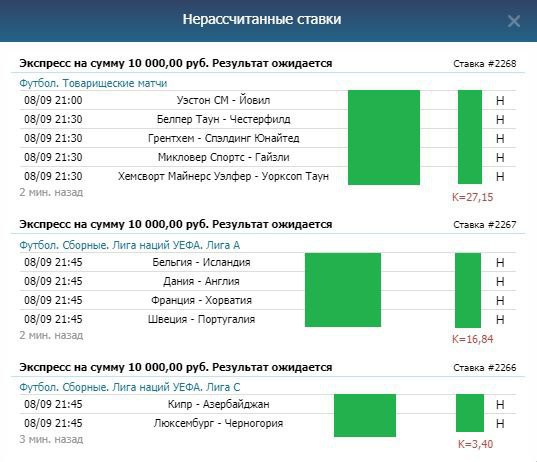Click the Нерассчитанные ставки title
Image resolution: width=537 pixels, height=462 pixels.
coord(262,19)
